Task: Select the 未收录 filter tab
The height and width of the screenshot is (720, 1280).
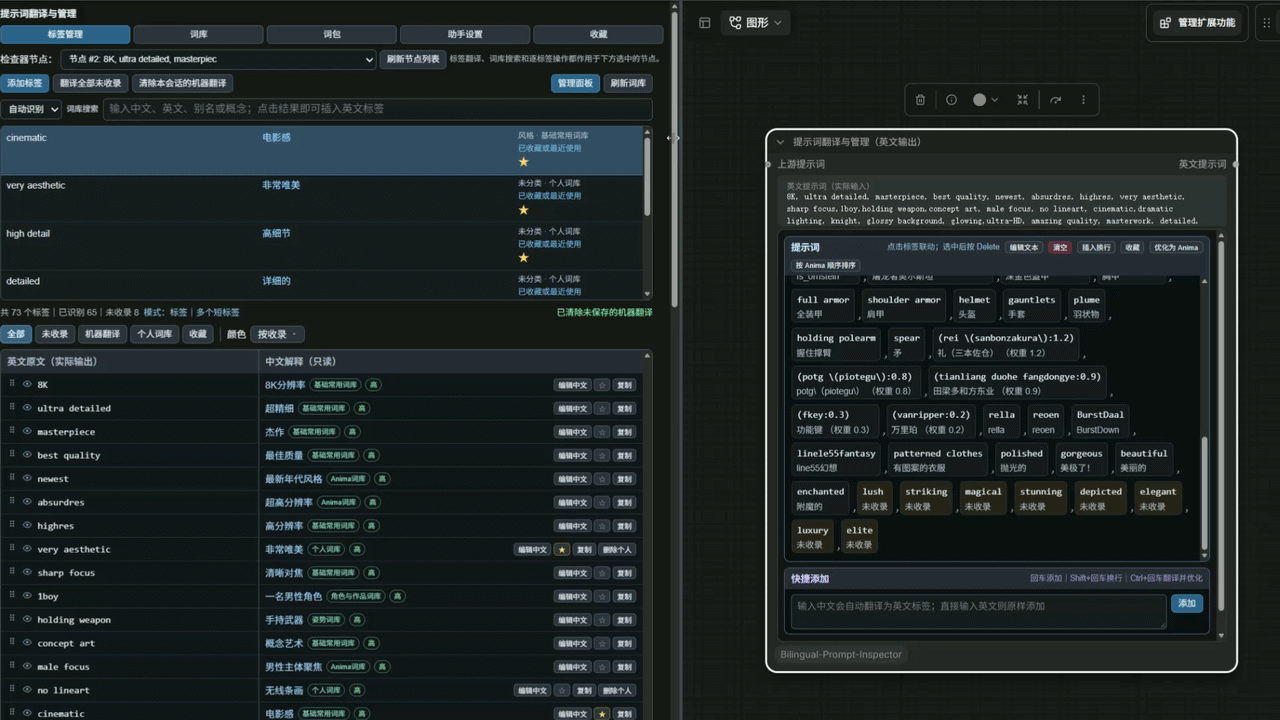Action: [55, 334]
